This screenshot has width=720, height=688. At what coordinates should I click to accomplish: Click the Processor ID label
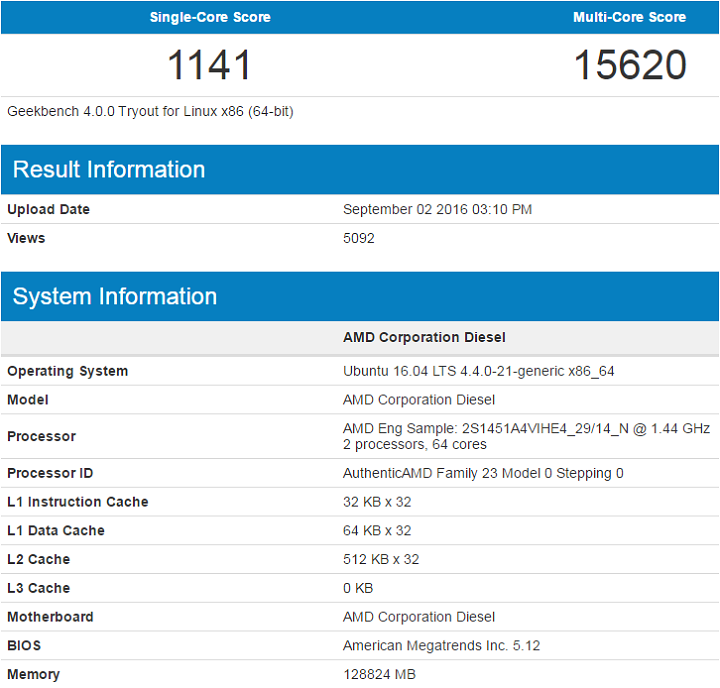coord(50,473)
